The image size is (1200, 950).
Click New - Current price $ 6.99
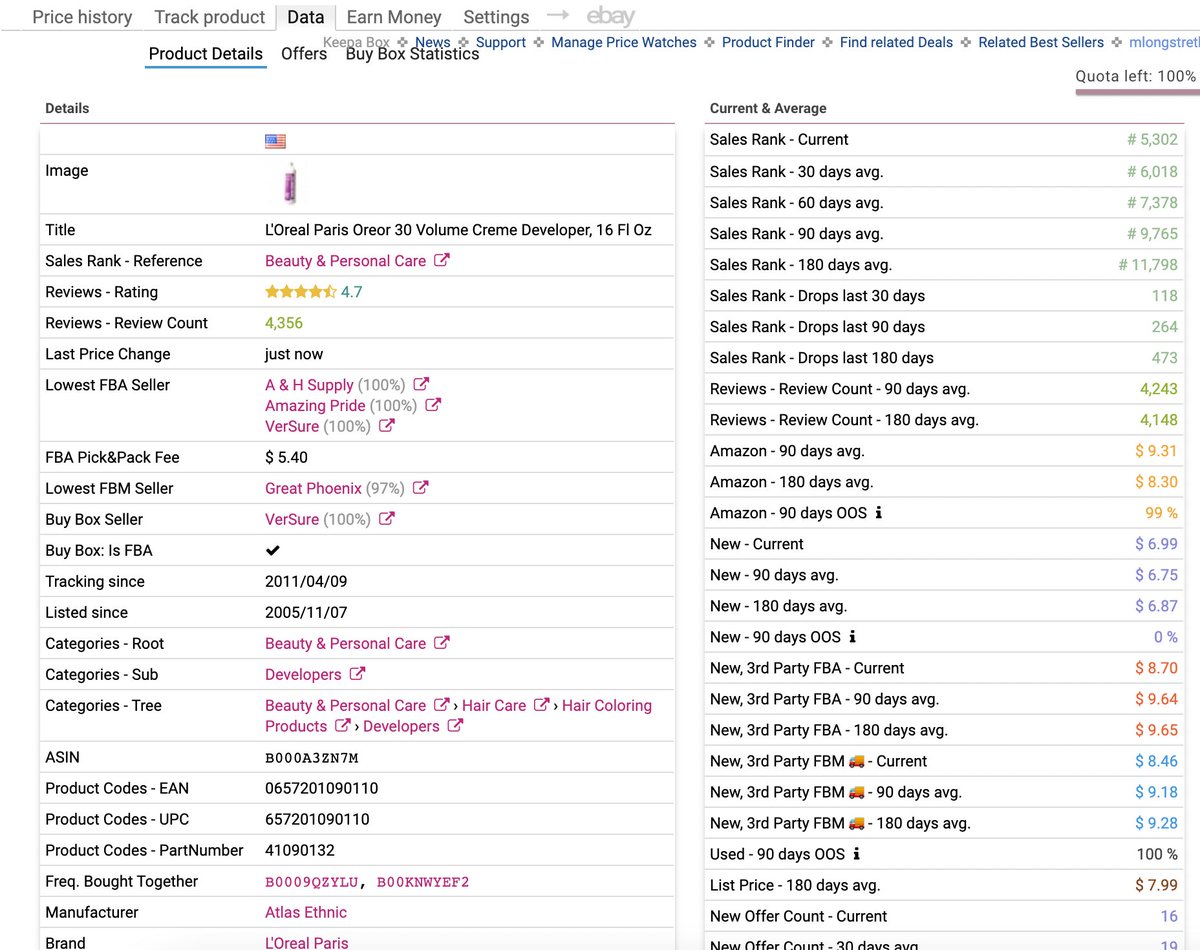click(1156, 544)
